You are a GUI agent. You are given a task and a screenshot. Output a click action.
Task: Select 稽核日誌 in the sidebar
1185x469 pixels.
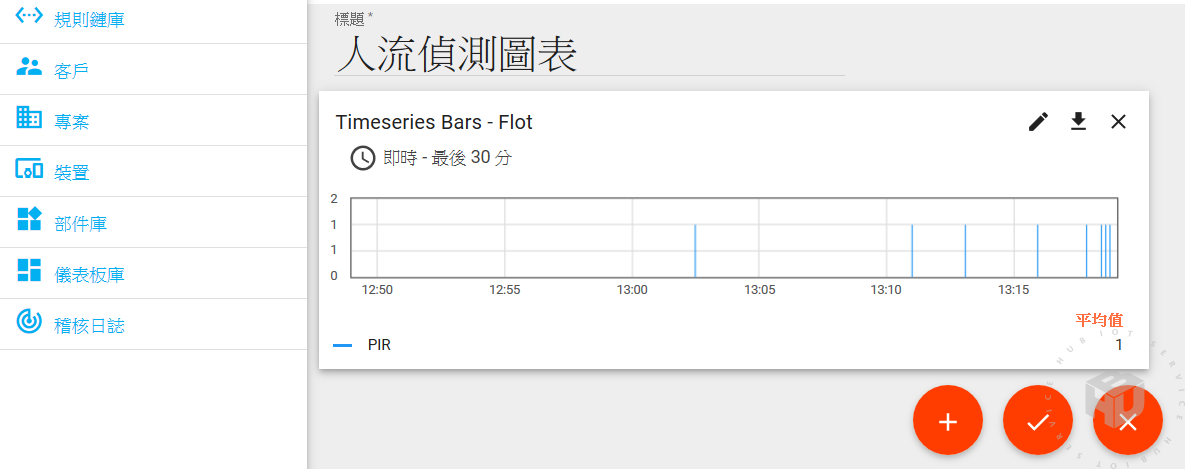(x=90, y=325)
